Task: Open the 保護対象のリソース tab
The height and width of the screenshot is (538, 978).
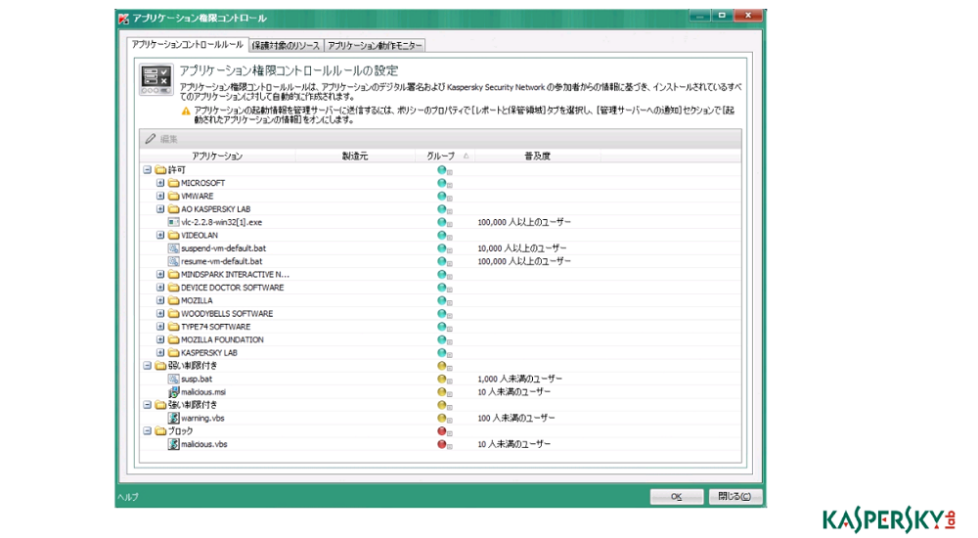Action: point(286,46)
